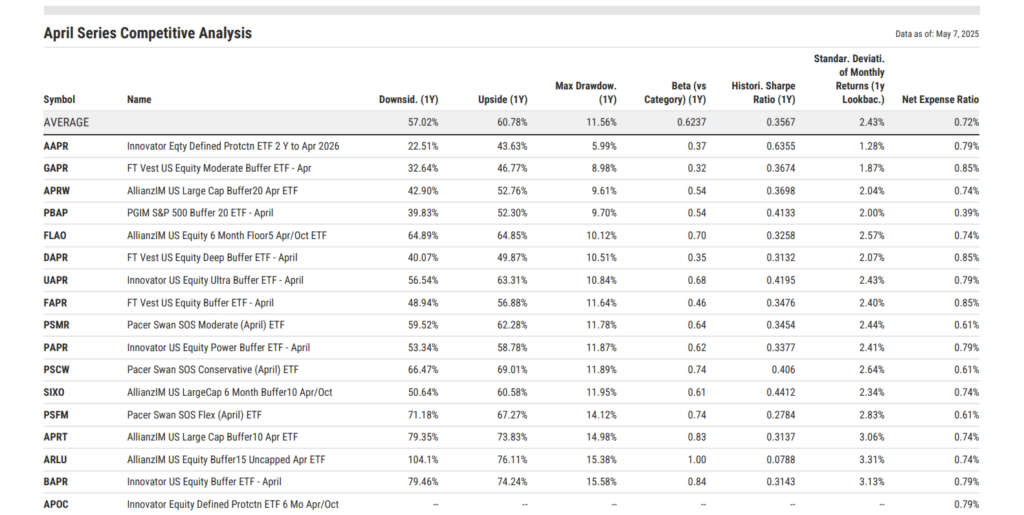This screenshot has height=515, width=1024.
Task: Click ARLU downside value 104.1%
Action: 423,460
